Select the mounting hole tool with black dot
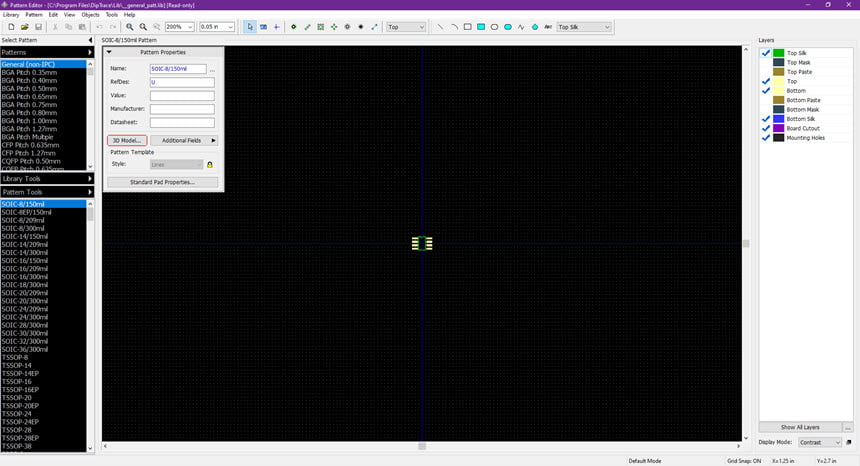 click(361, 27)
